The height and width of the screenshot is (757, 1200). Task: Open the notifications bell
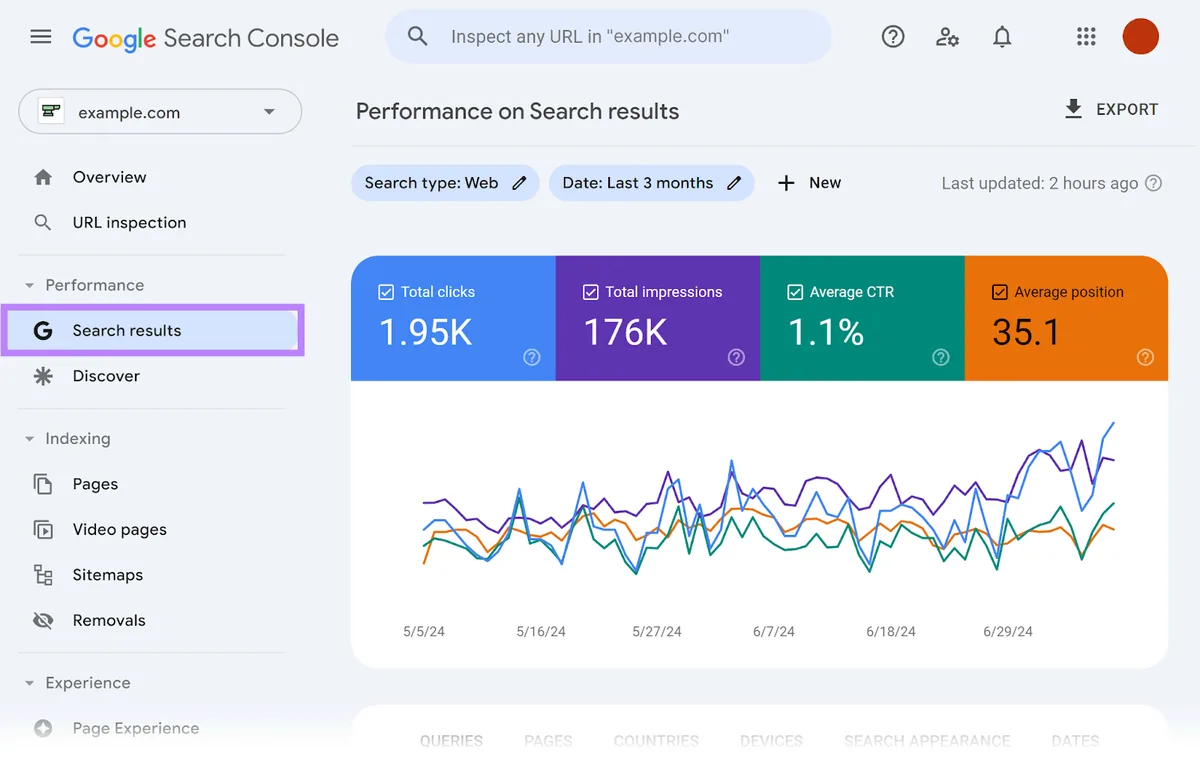pos(1002,37)
